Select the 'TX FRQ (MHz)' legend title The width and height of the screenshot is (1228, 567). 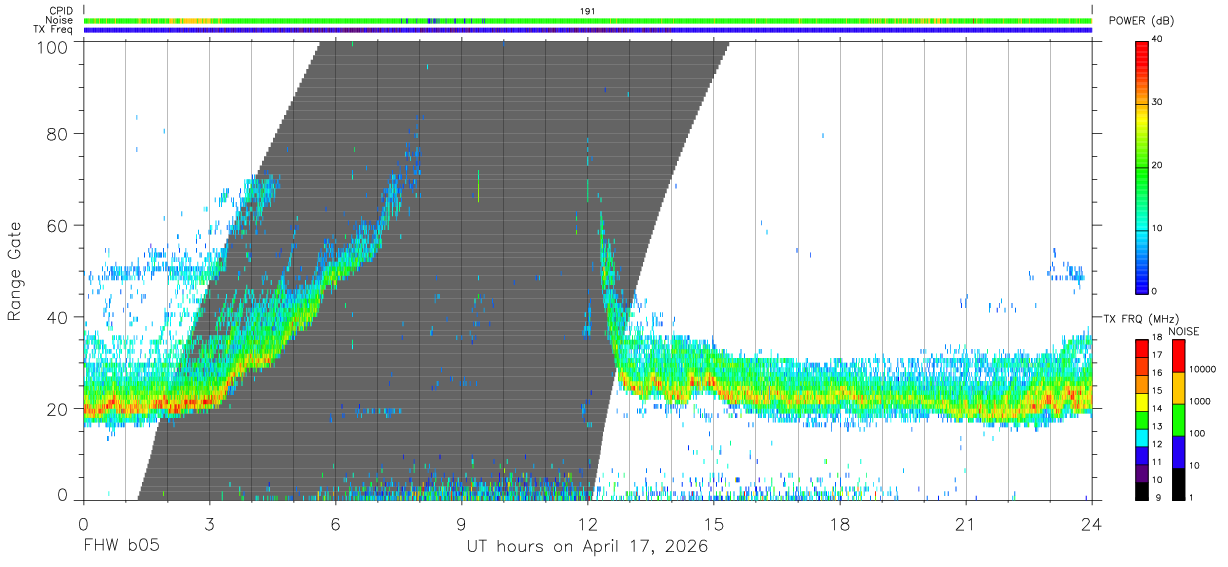click(1140, 318)
